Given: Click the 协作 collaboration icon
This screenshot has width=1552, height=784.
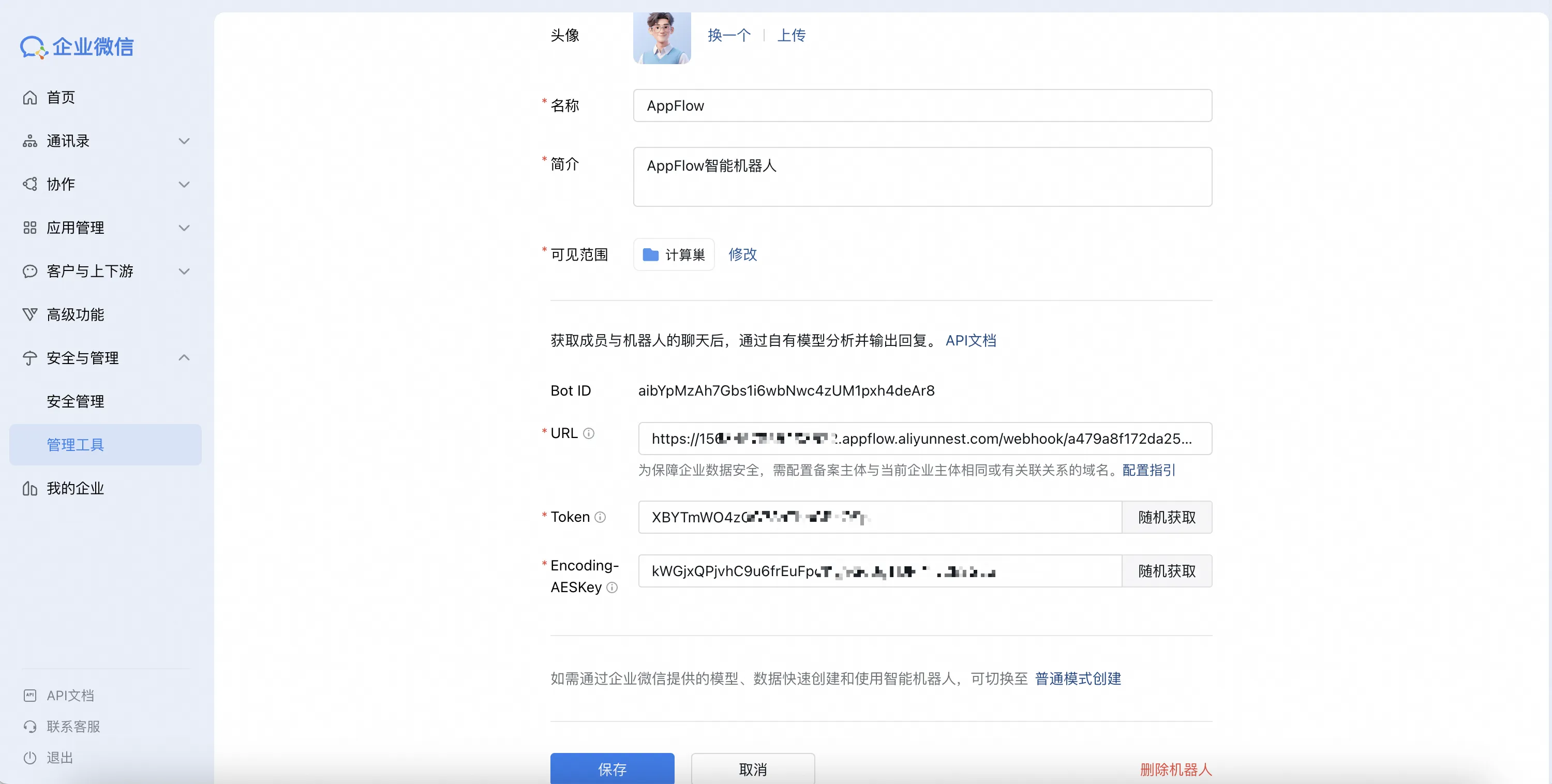Looking at the screenshot, I should [x=30, y=184].
